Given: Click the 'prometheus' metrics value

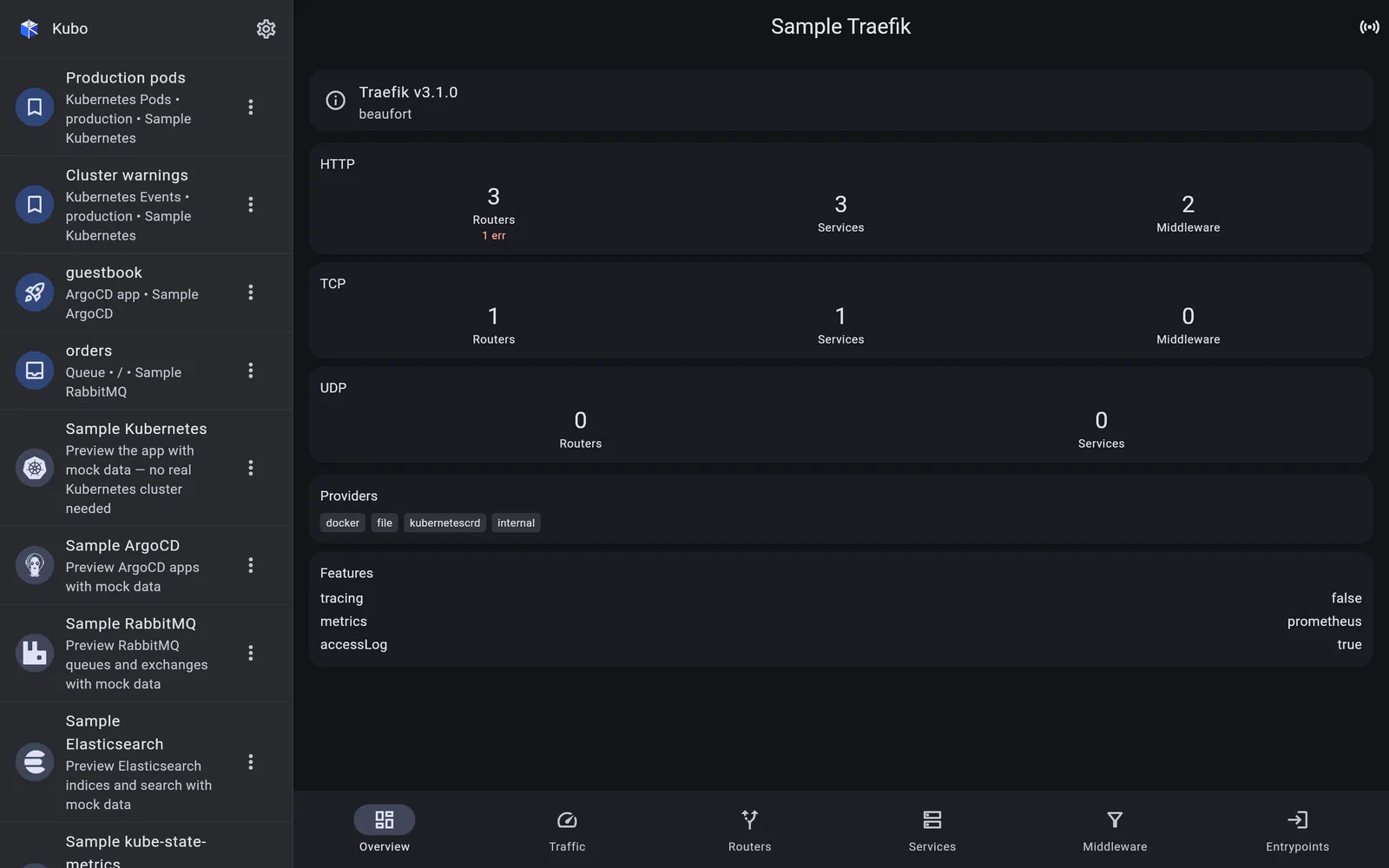Looking at the screenshot, I should (x=1324, y=621).
